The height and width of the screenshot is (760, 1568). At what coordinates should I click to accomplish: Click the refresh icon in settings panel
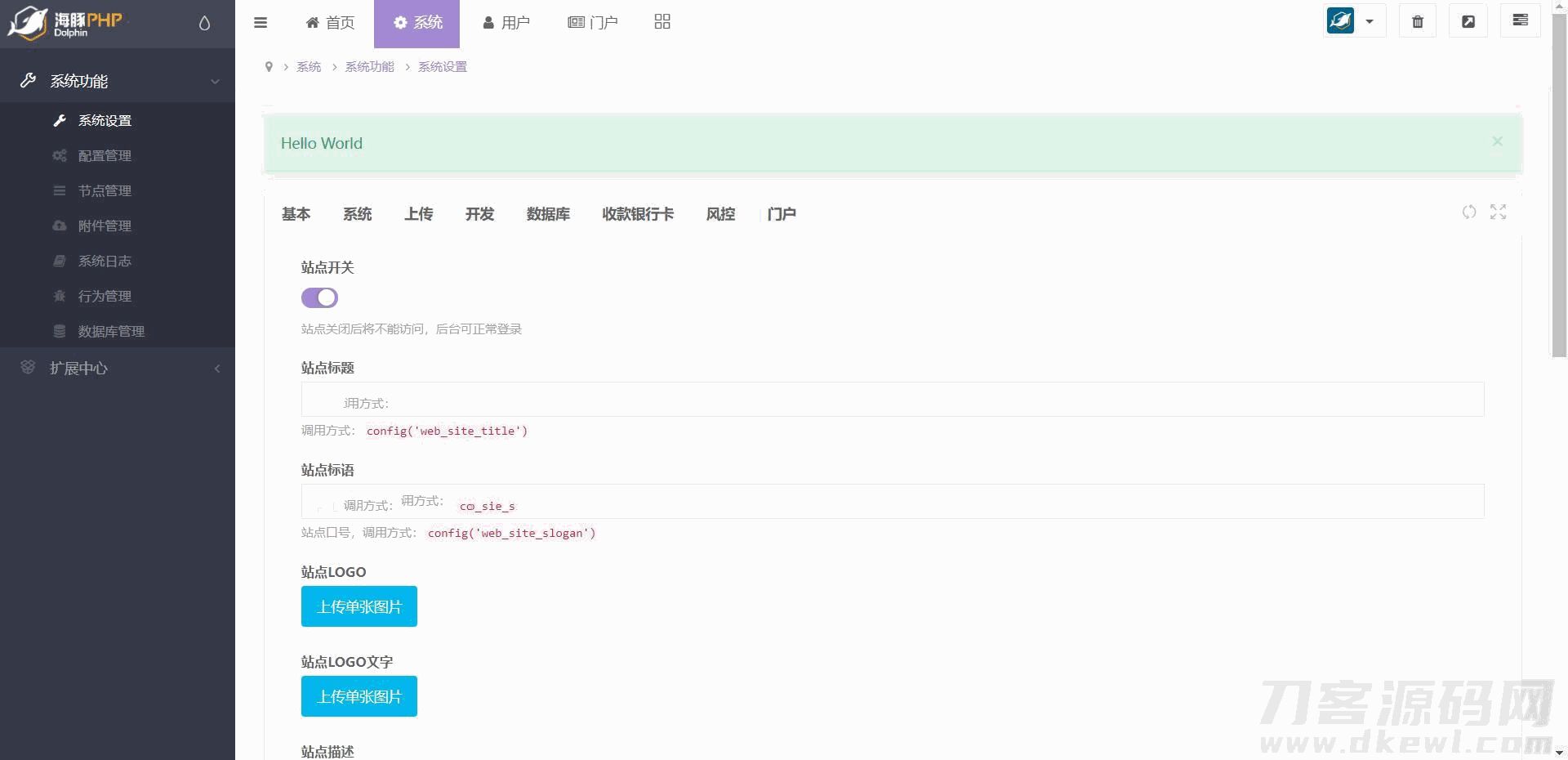1469,212
